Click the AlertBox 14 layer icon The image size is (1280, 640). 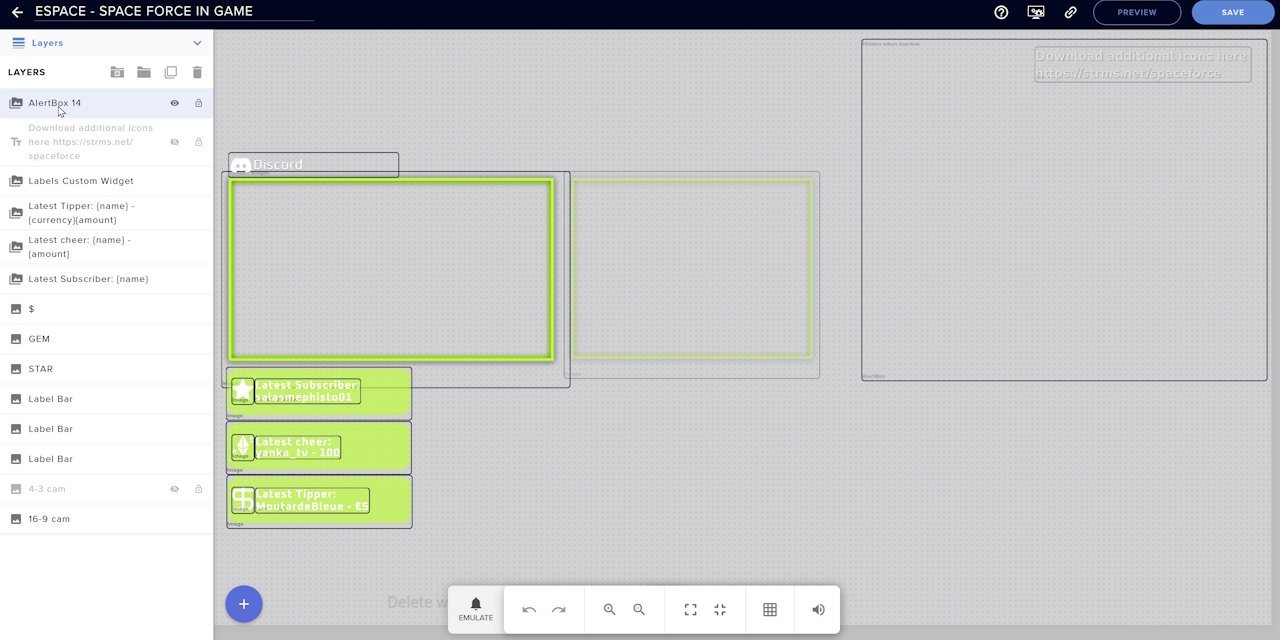pyautogui.click(x=16, y=103)
